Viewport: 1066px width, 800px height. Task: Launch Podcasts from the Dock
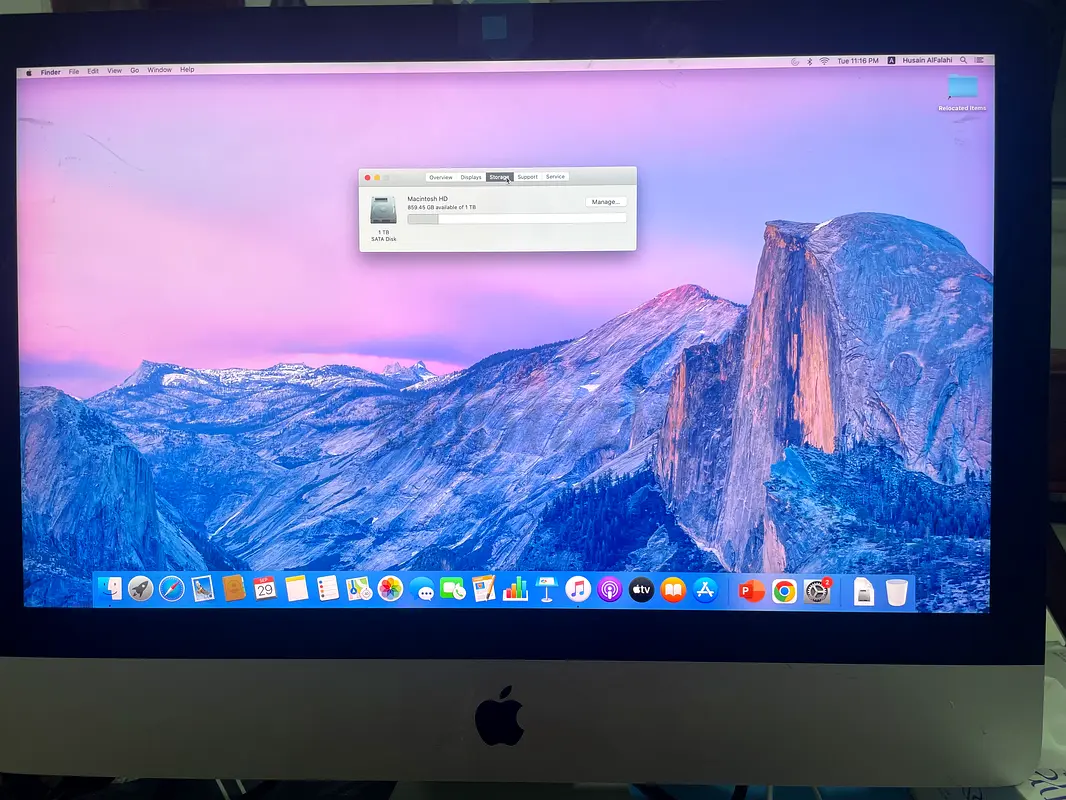(x=610, y=590)
